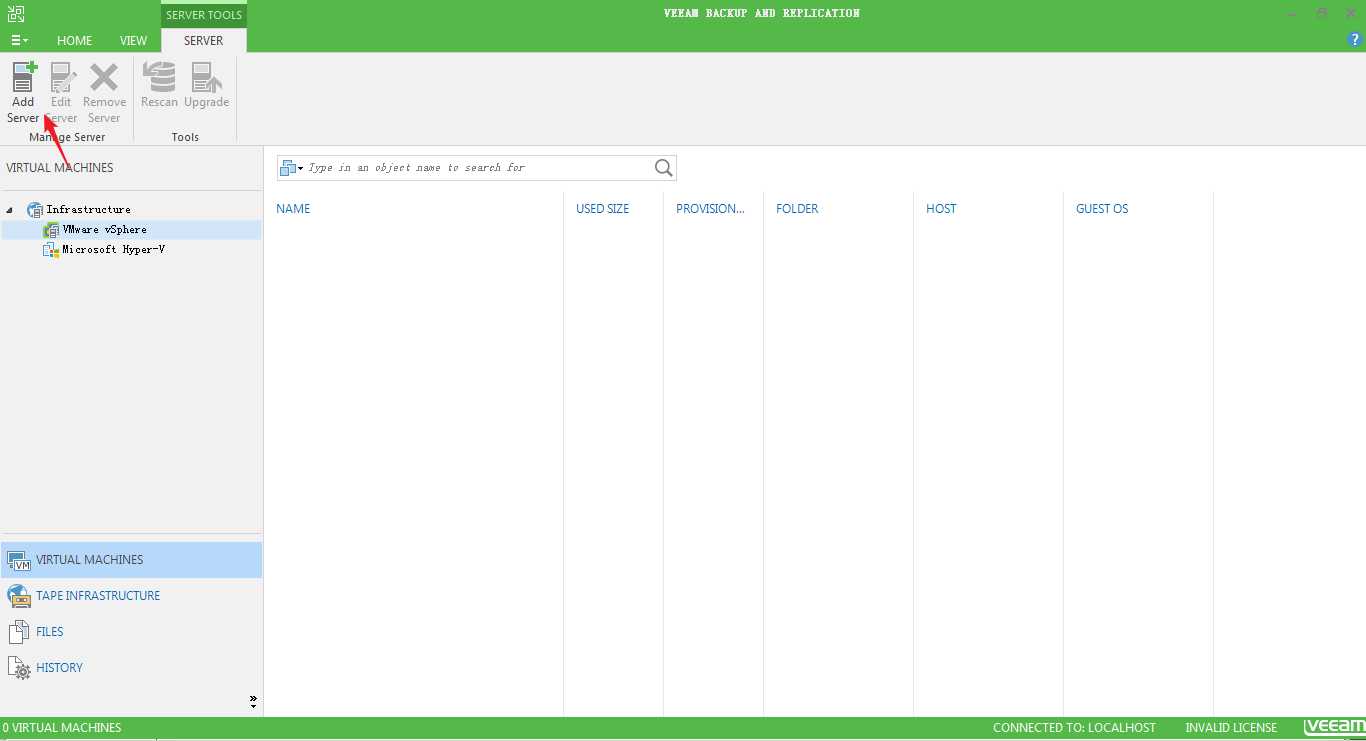
Task: Click CONNECTED TO: LOCALHOST status text
Action: [x=1074, y=728]
